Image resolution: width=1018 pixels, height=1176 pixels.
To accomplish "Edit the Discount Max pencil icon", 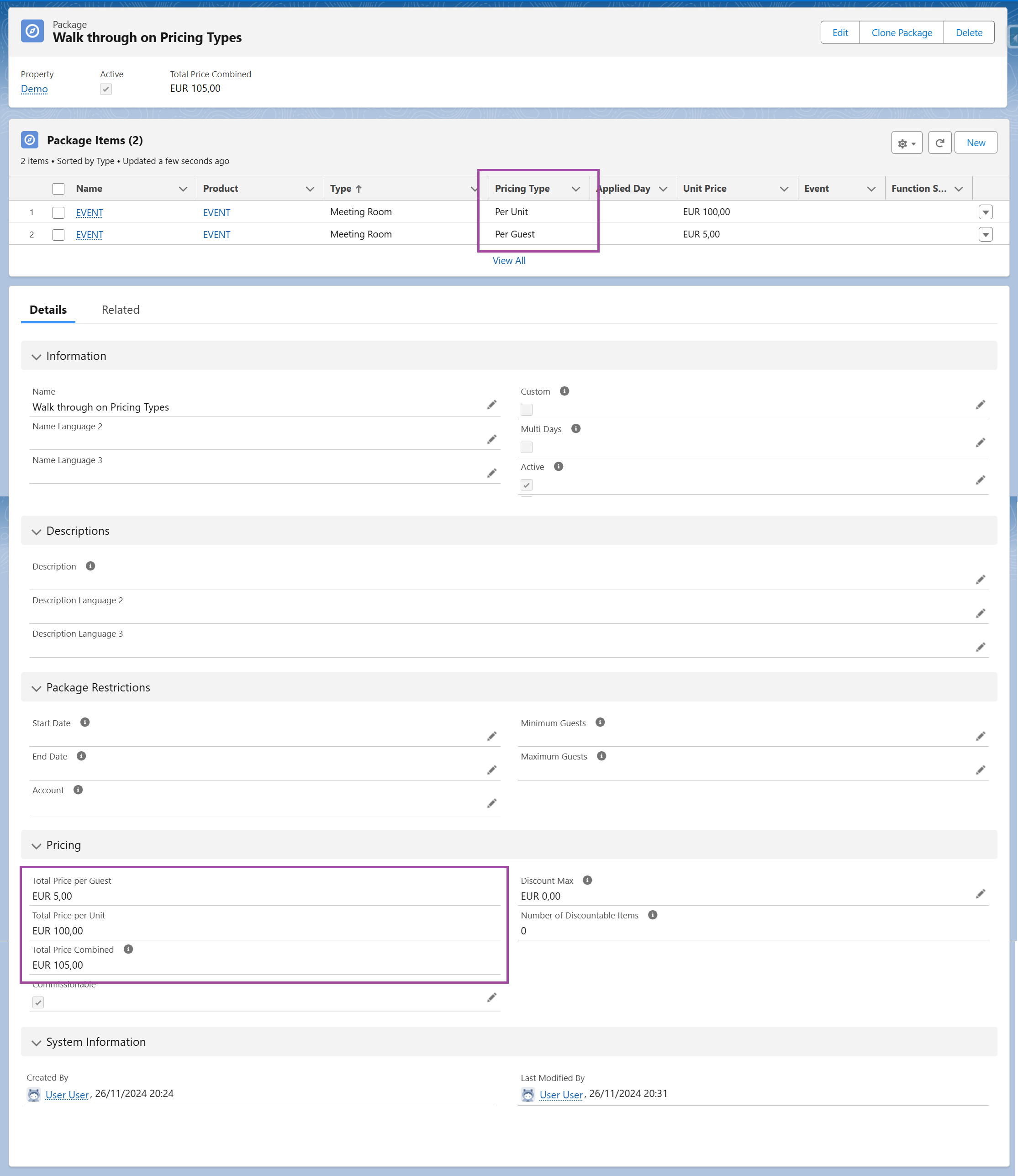I will [x=981, y=894].
